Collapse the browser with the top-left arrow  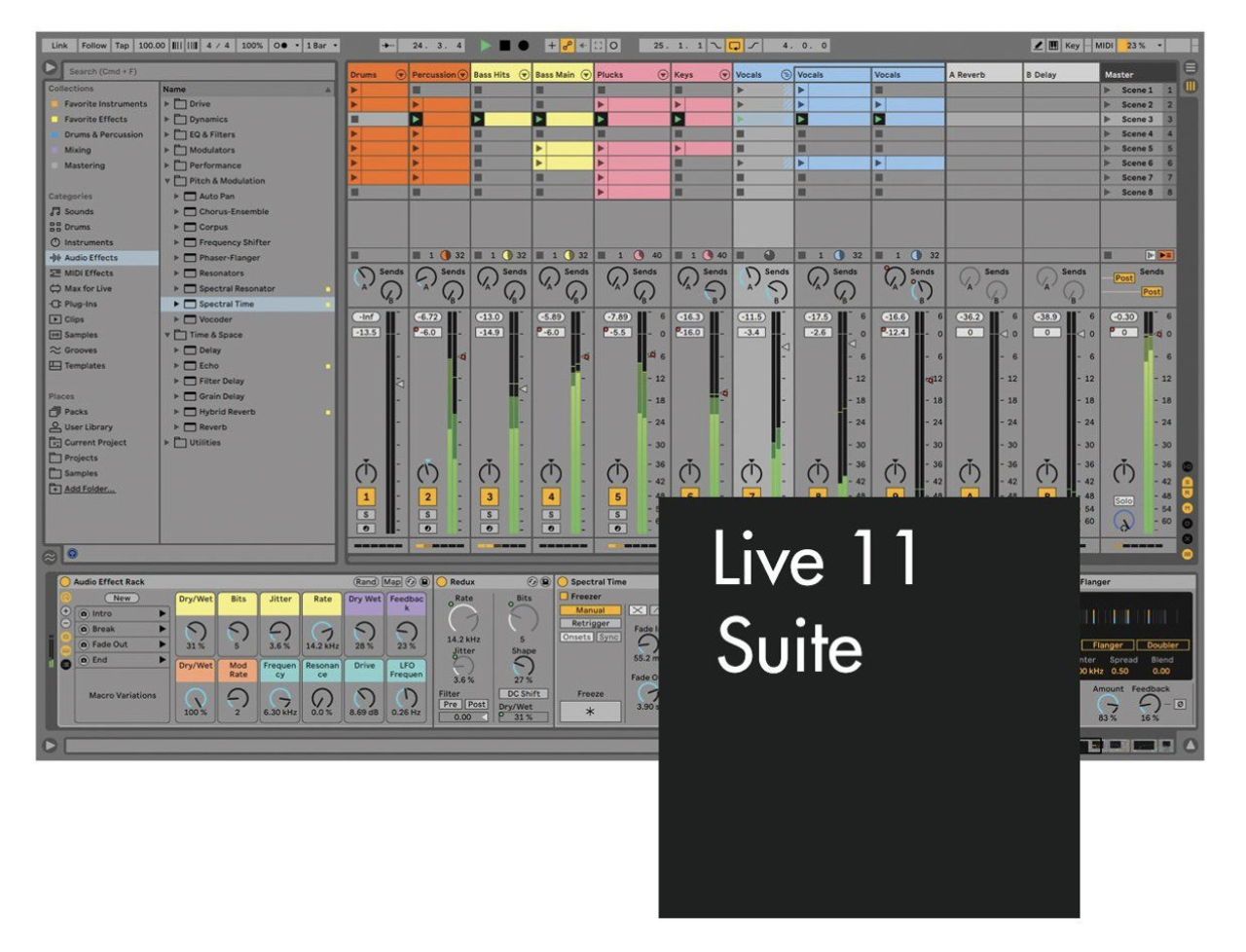pos(51,68)
